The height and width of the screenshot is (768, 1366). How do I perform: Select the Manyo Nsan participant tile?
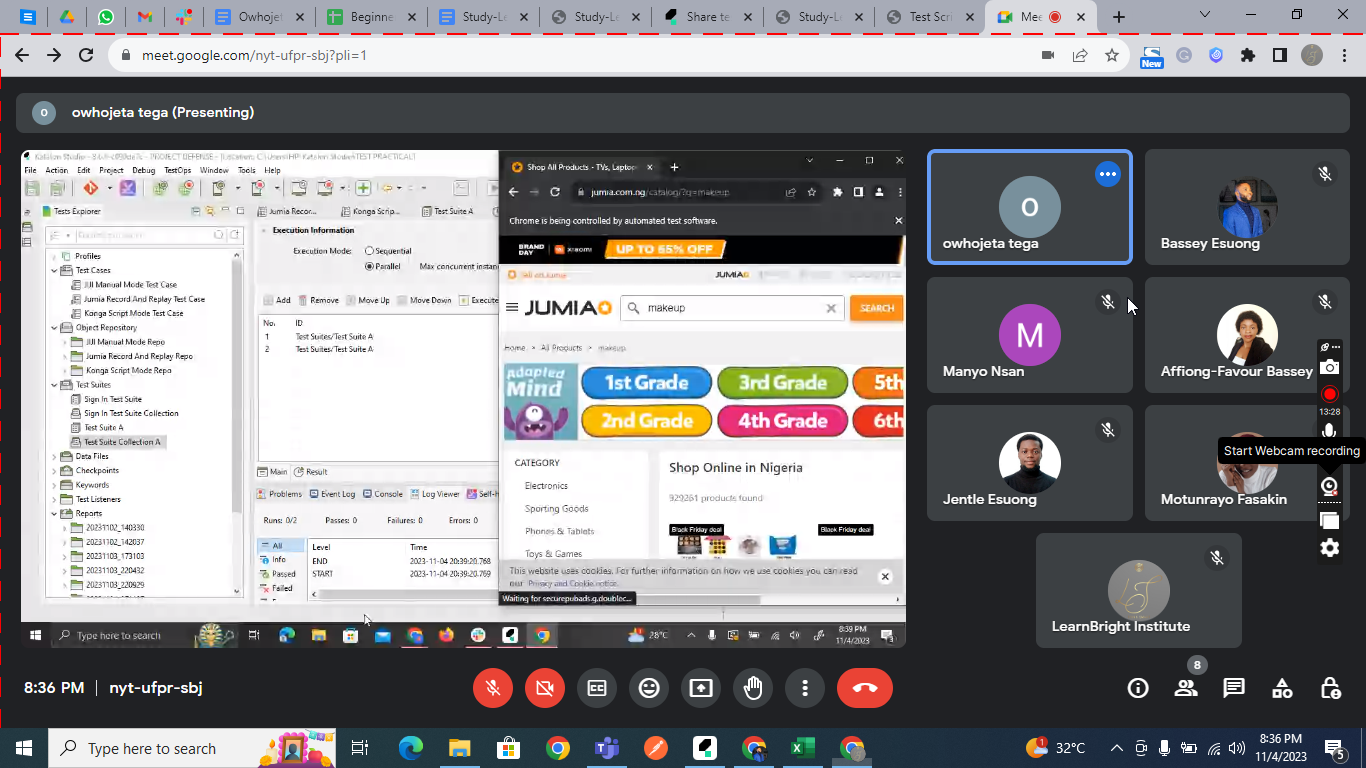pyautogui.click(x=1030, y=335)
